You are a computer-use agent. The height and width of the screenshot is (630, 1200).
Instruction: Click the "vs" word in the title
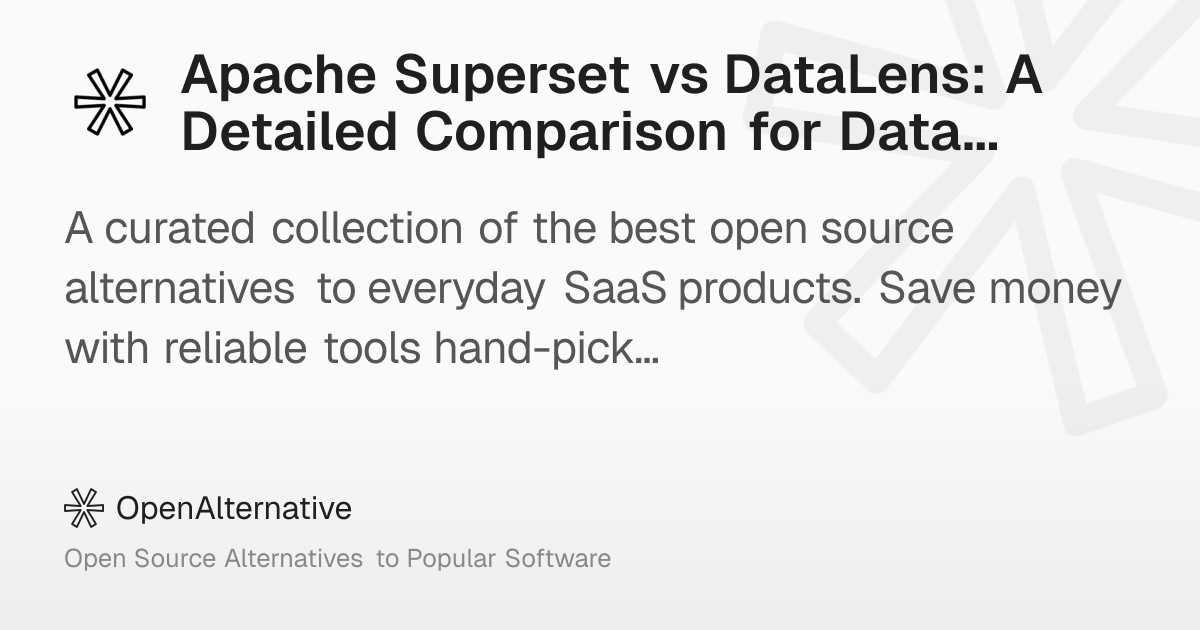point(682,77)
